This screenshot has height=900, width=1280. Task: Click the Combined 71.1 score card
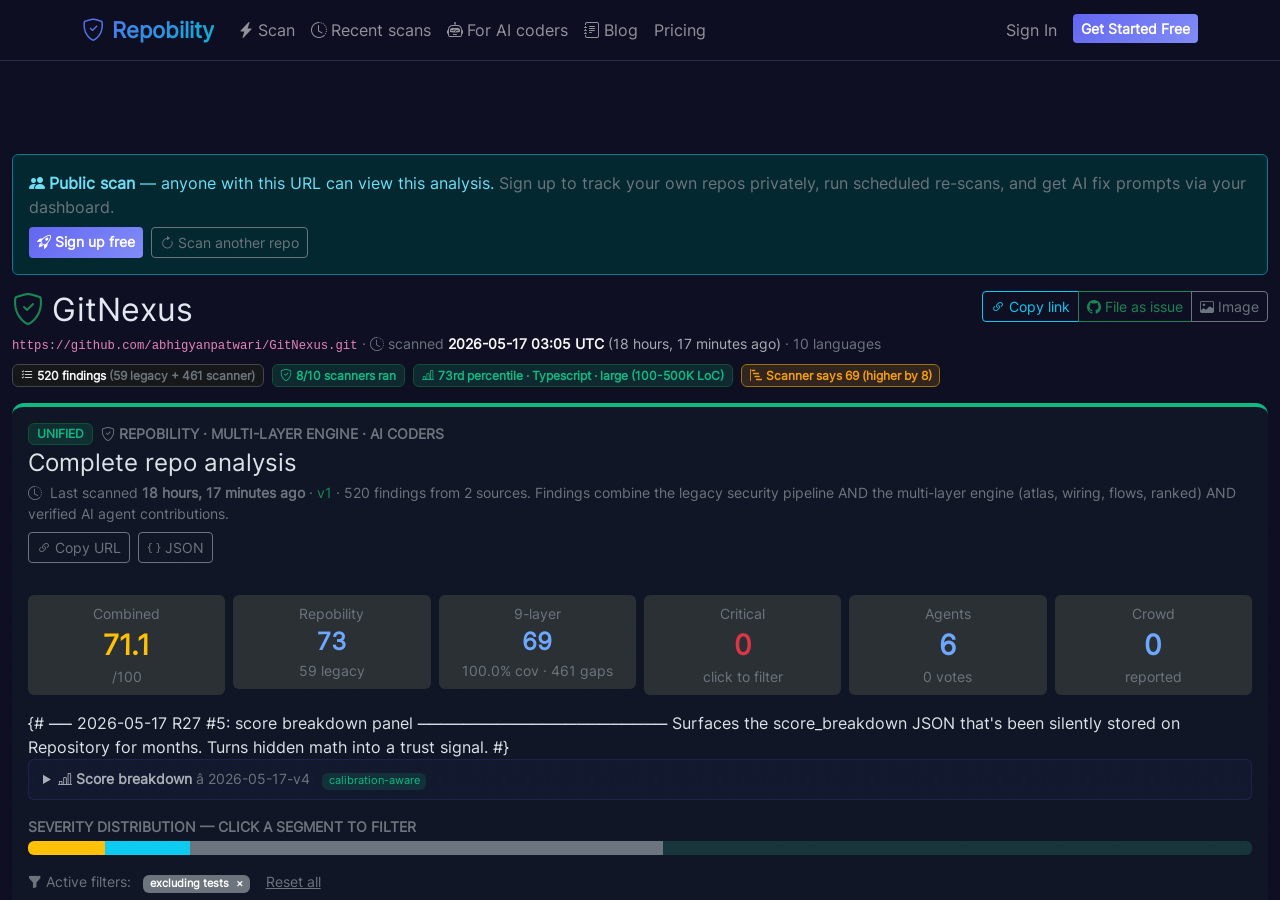pyautogui.click(x=126, y=645)
